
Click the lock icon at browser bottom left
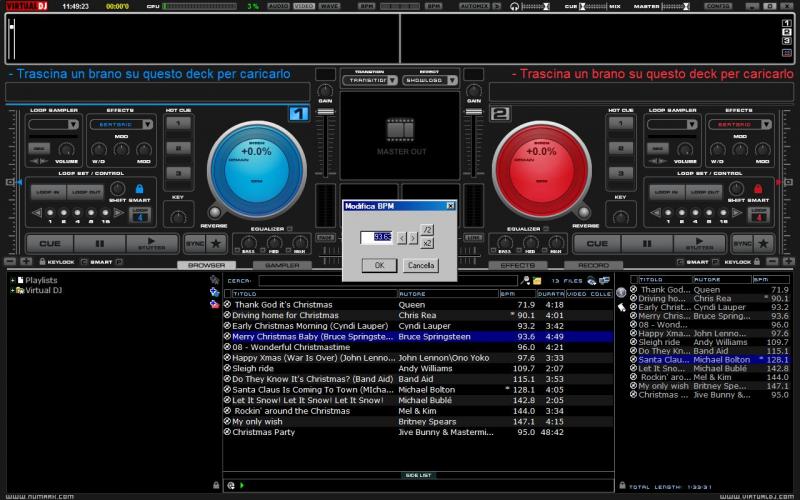[216, 485]
